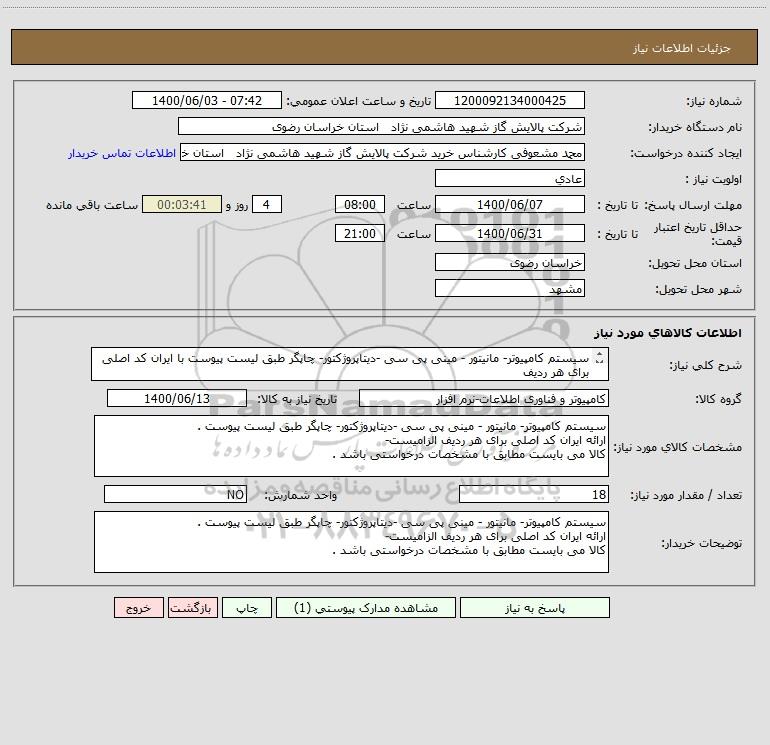This screenshot has height=745, width=770.
Task: Click the remaining days field showing 4
Action: 267,204
